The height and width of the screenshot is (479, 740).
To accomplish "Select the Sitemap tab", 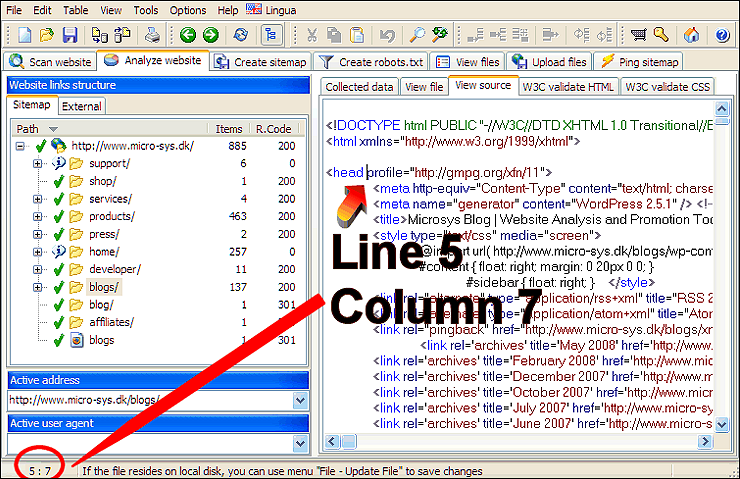I will [32, 105].
